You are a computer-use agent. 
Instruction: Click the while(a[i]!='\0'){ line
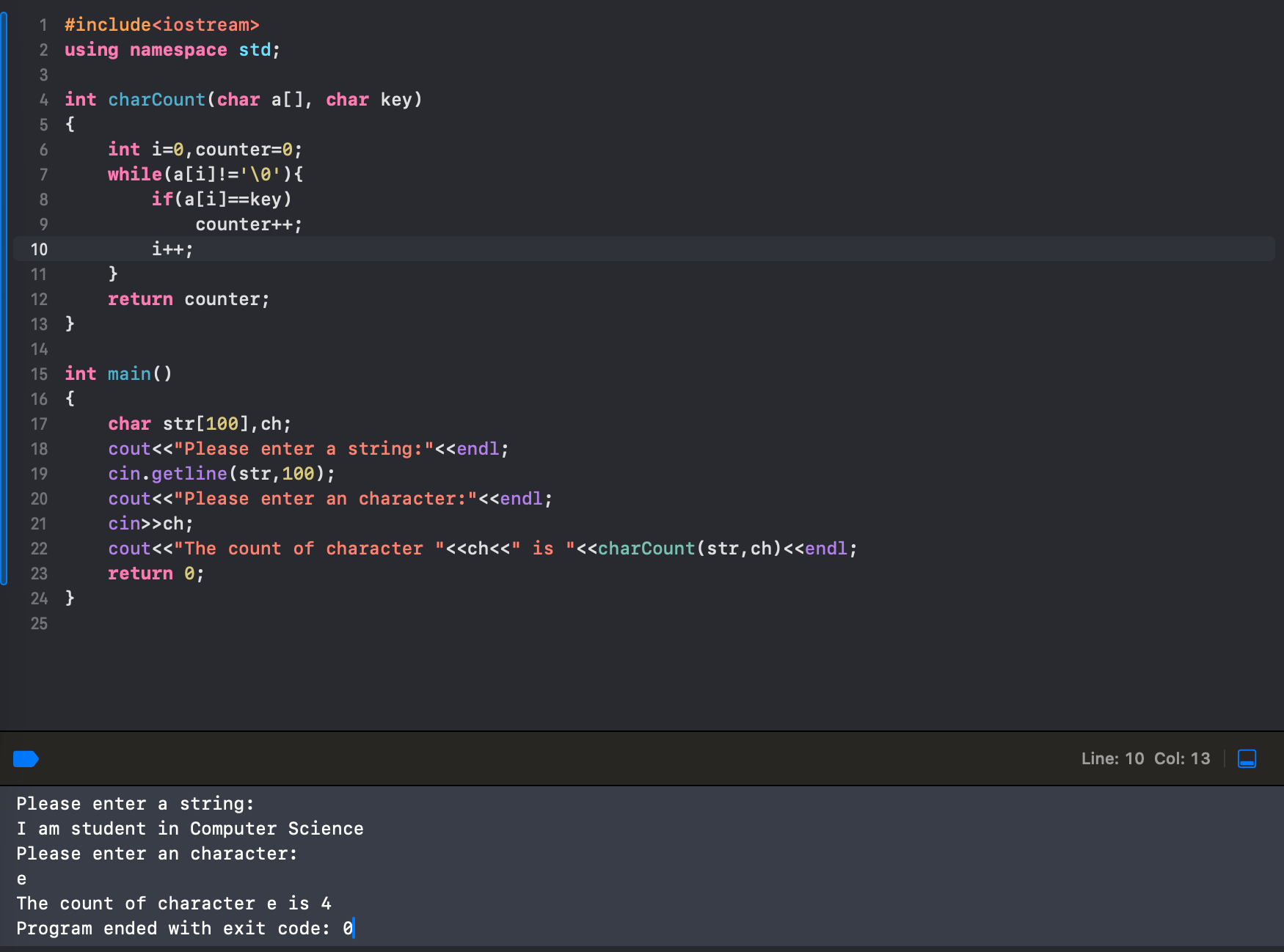205,175
